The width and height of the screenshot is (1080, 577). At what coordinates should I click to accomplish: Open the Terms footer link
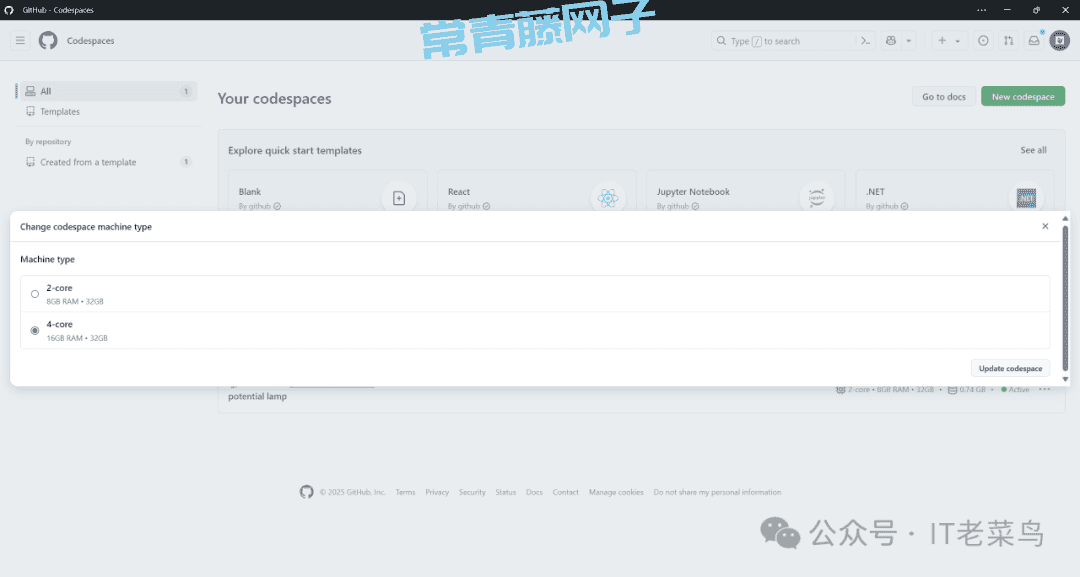click(x=405, y=492)
